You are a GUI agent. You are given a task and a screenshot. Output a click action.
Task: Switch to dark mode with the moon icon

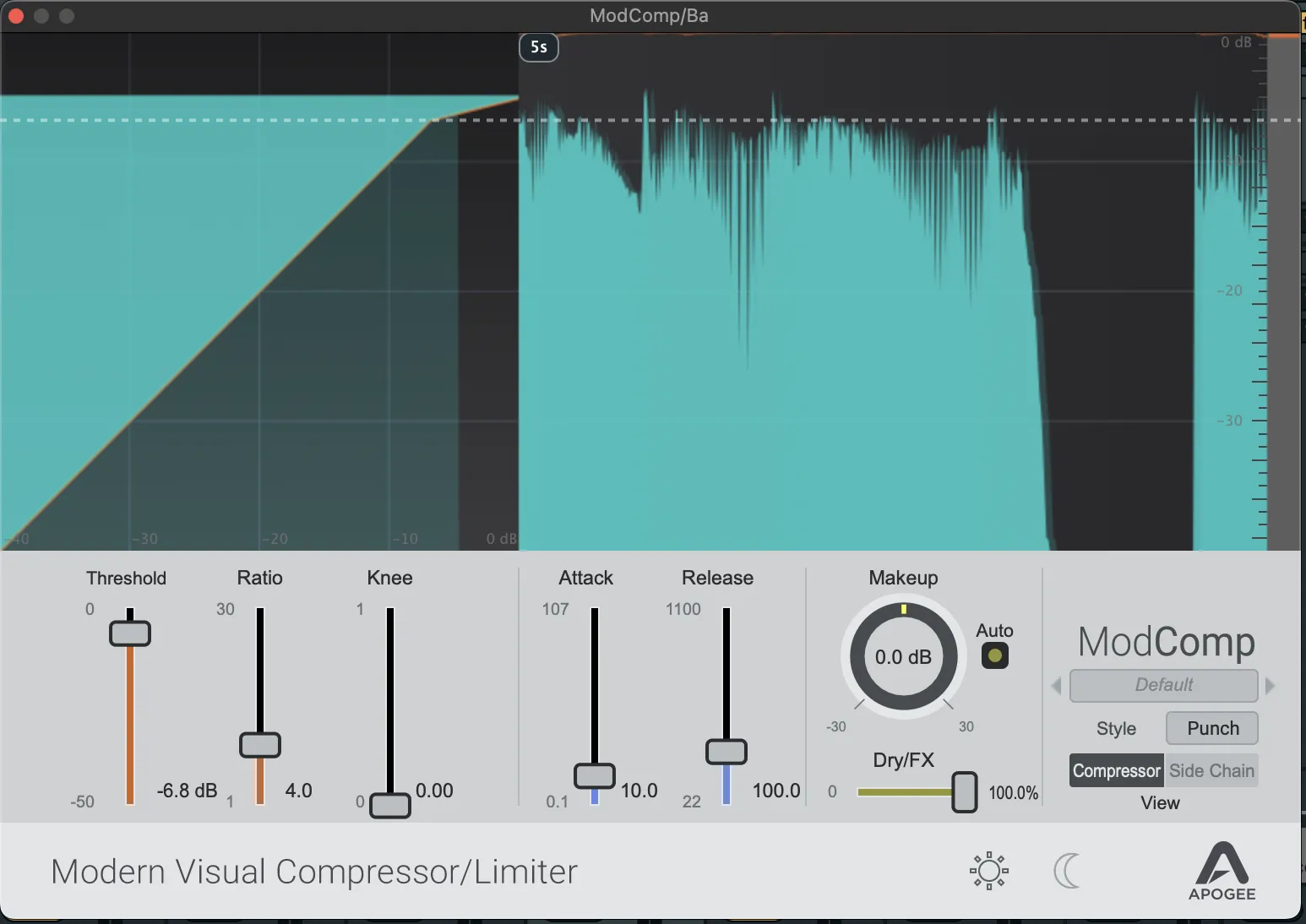1068,871
